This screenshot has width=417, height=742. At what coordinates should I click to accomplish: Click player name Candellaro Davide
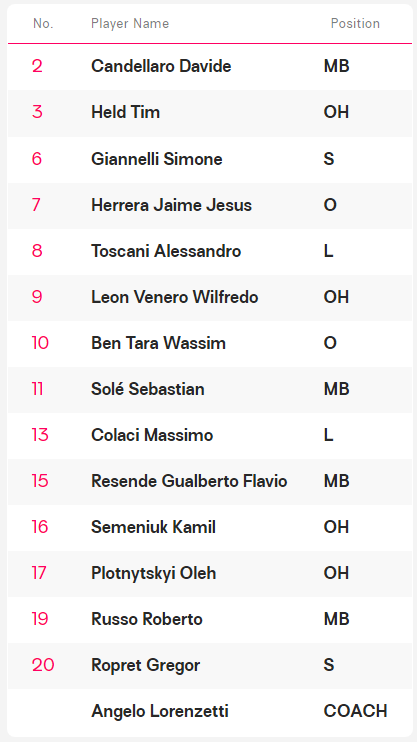161,66
